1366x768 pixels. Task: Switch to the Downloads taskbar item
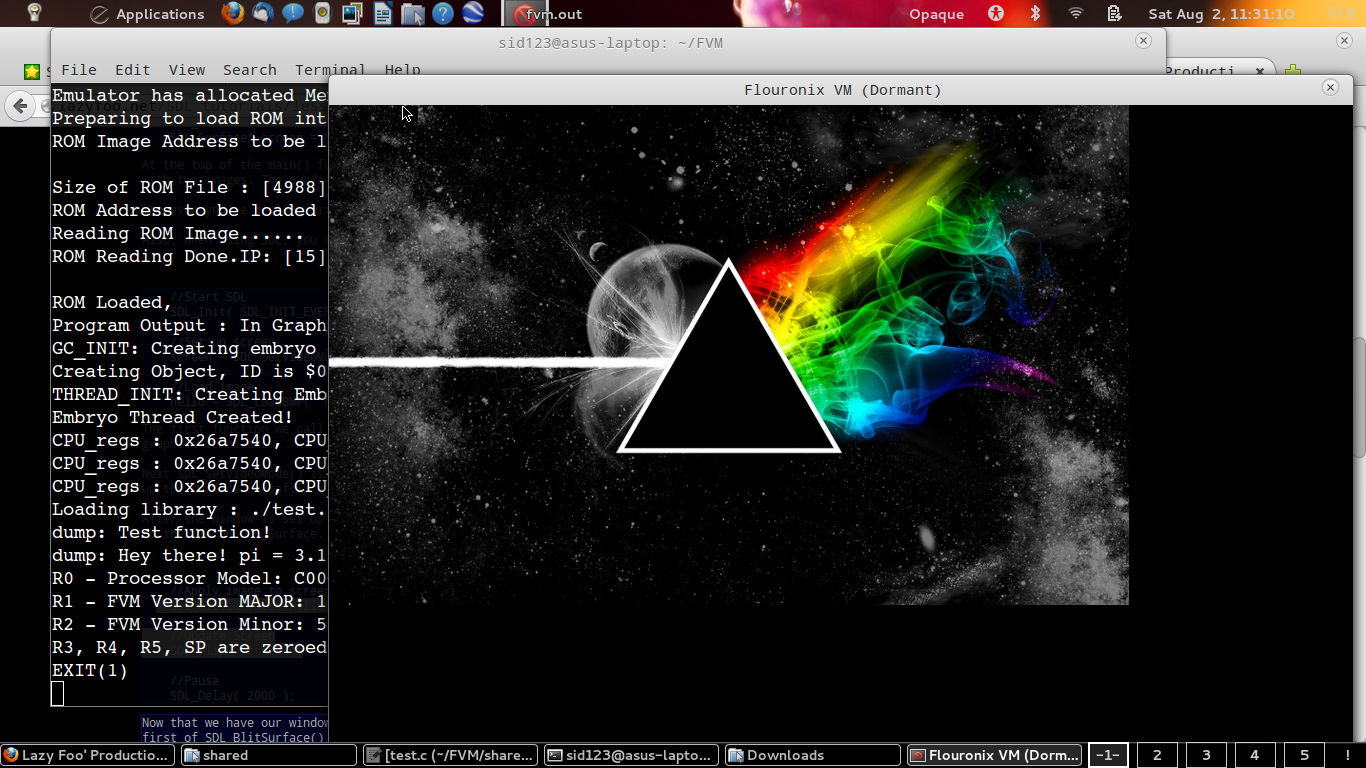(x=813, y=755)
